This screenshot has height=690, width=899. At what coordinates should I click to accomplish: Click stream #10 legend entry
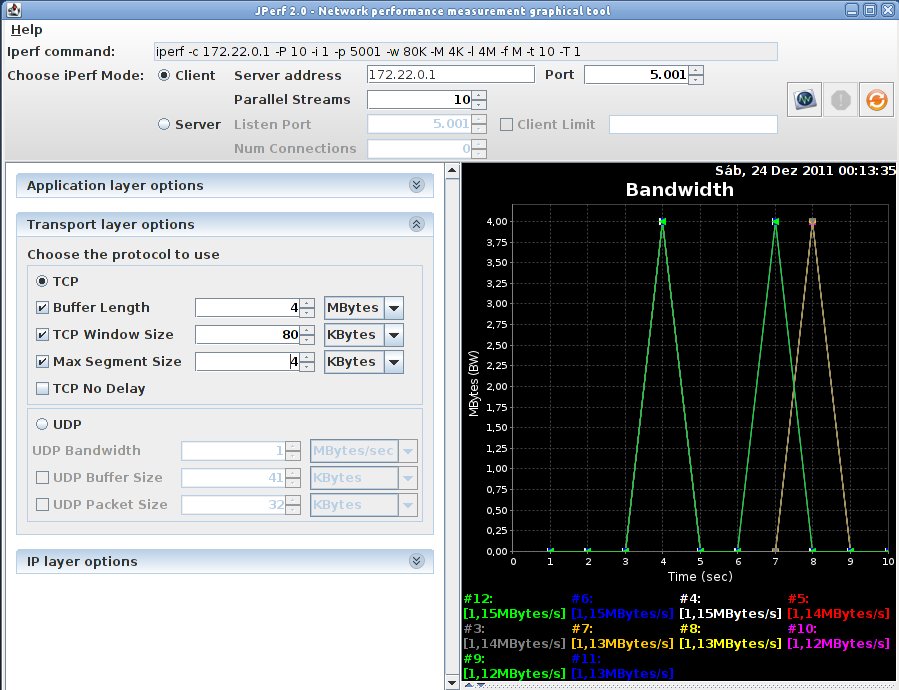(838, 636)
